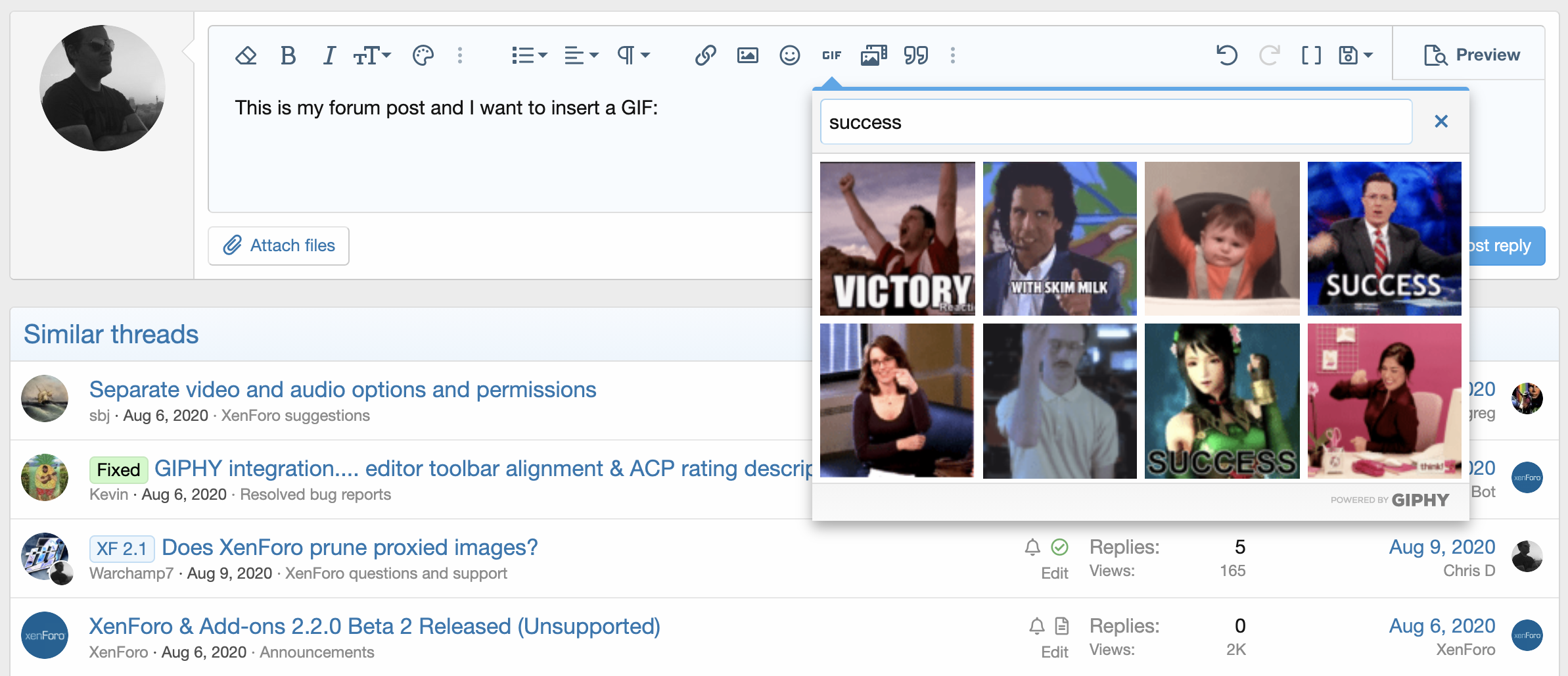Select the VICTORY GIF thumbnail
Image resolution: width=1568 pixels, height=676 pixels.
(898, 239)
